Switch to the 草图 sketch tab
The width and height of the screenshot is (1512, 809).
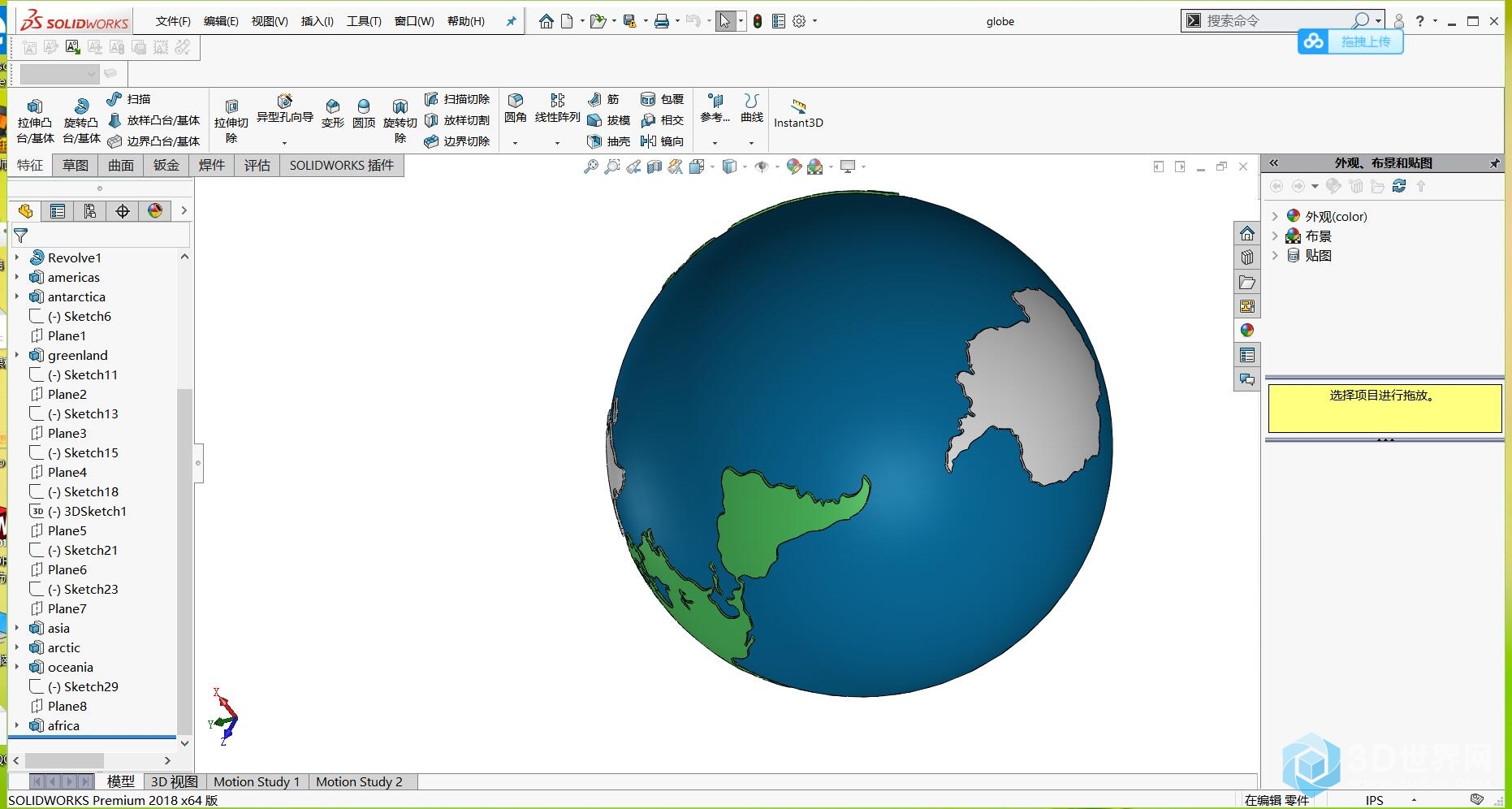pos(76,166)
